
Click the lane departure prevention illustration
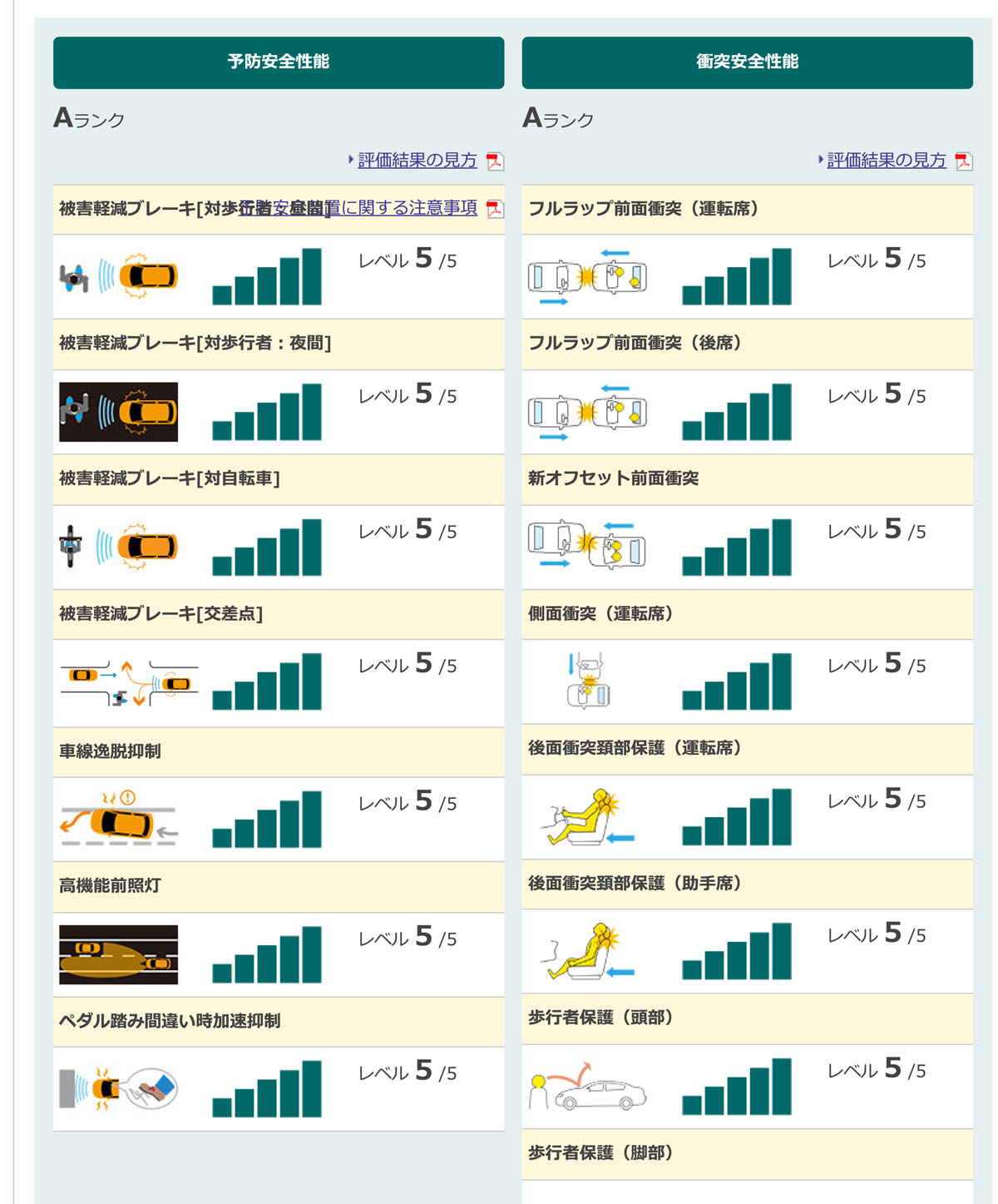pyautogui.click(x=118, y=820)
